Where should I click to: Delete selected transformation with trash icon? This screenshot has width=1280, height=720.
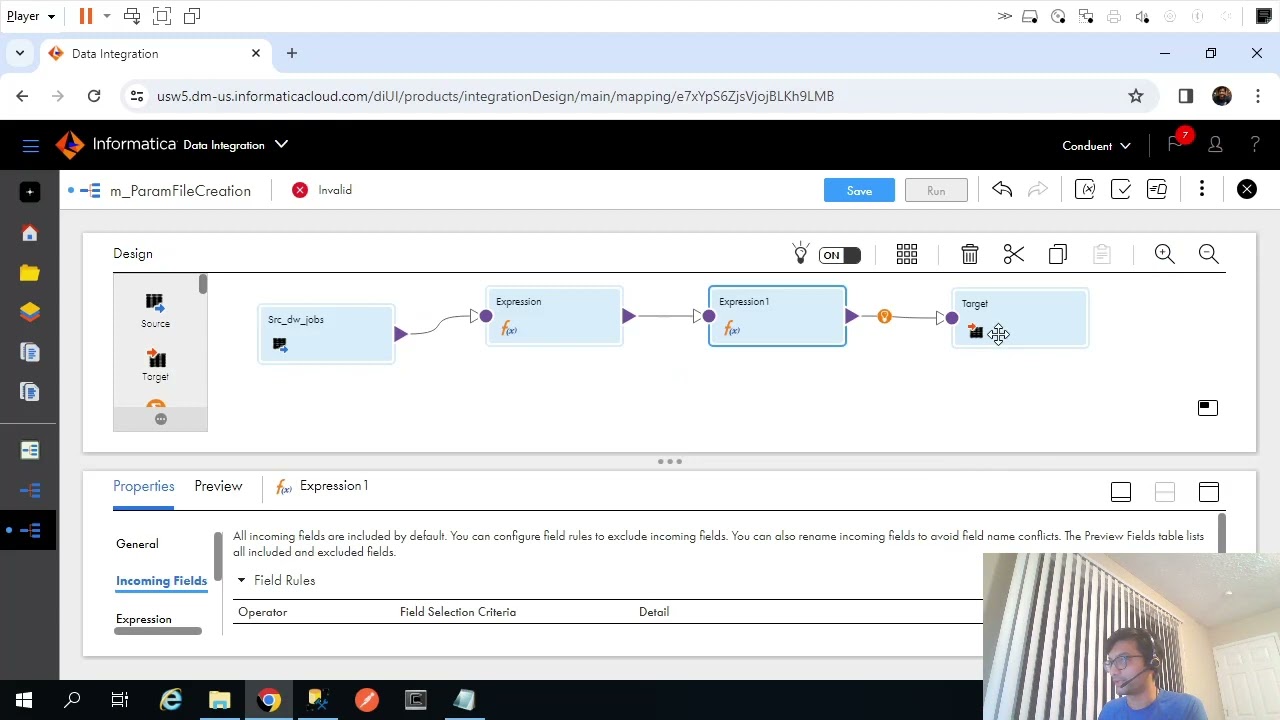tap(970, 254)
